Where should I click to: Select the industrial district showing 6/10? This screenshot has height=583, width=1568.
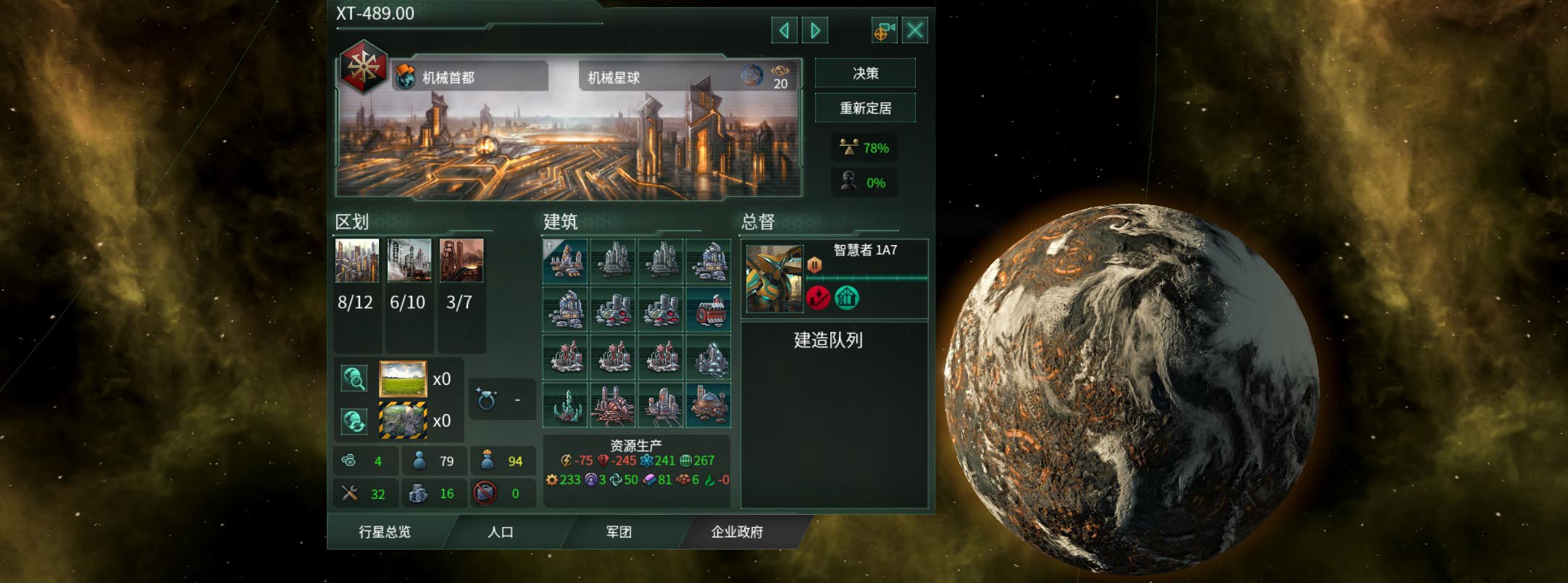tap(409, 260)
